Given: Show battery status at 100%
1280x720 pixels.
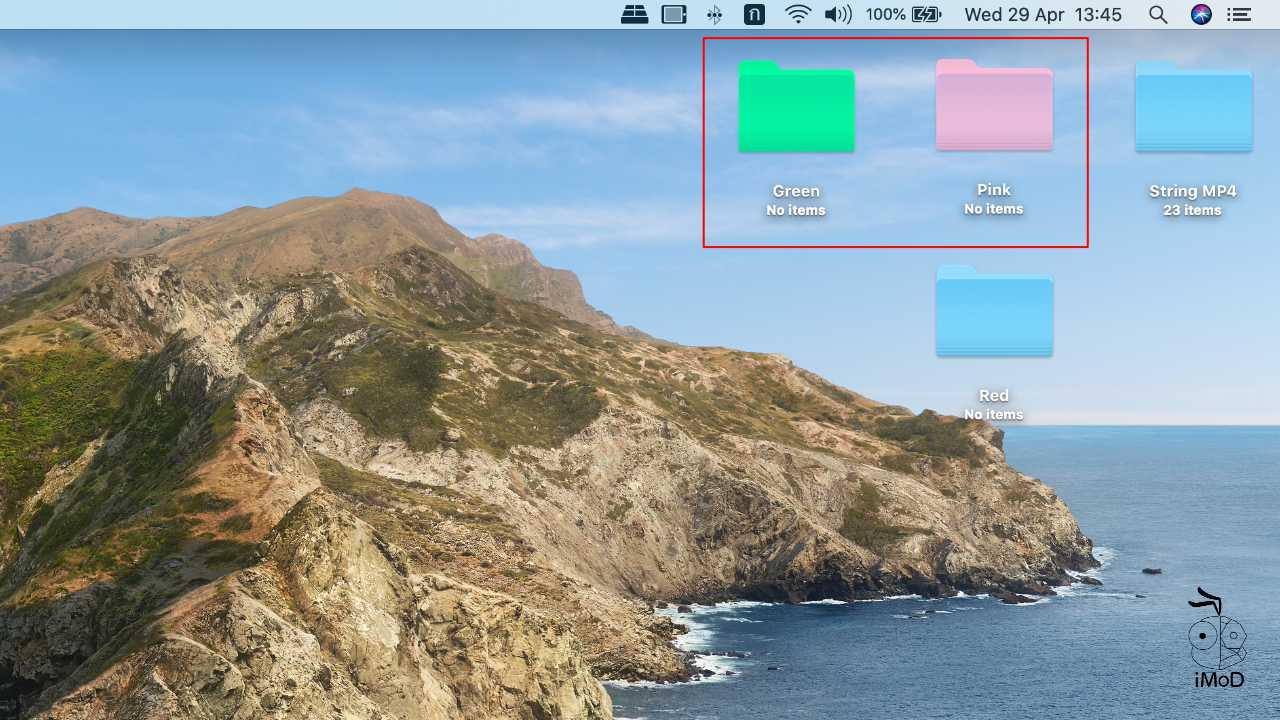Looking at the screenshot, I should click(x=904, y=14).
